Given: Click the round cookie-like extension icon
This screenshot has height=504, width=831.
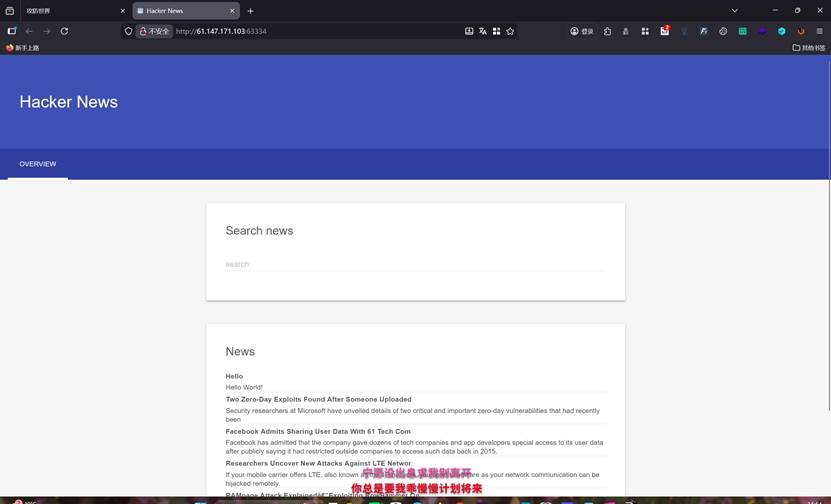Looking at the screenshot, I should click(x=723, y=31).
